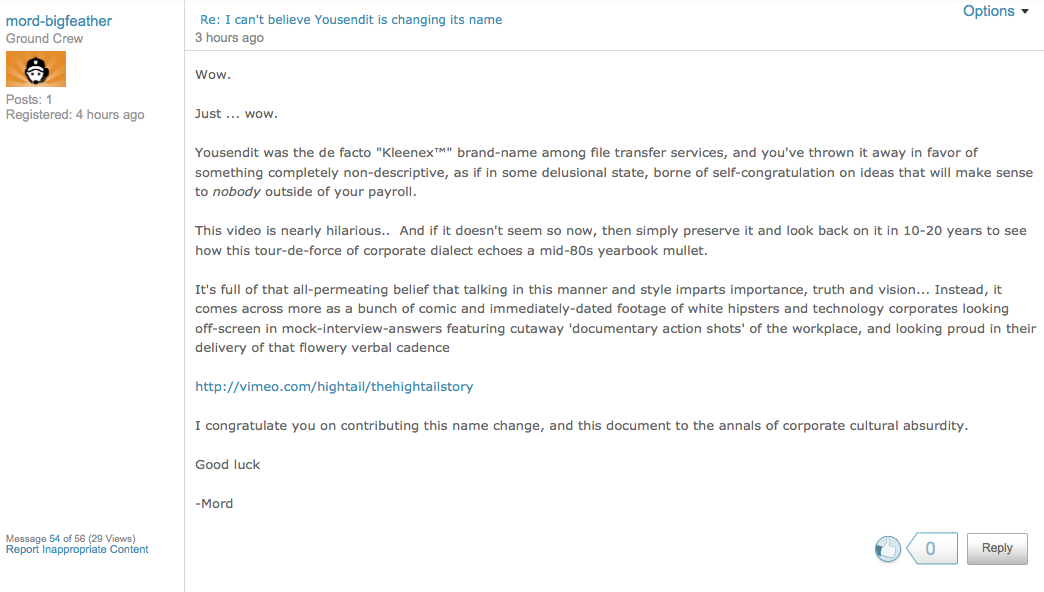
Task: Expand the Options dropdown arrow
Action: click(x=1025, y=12)
